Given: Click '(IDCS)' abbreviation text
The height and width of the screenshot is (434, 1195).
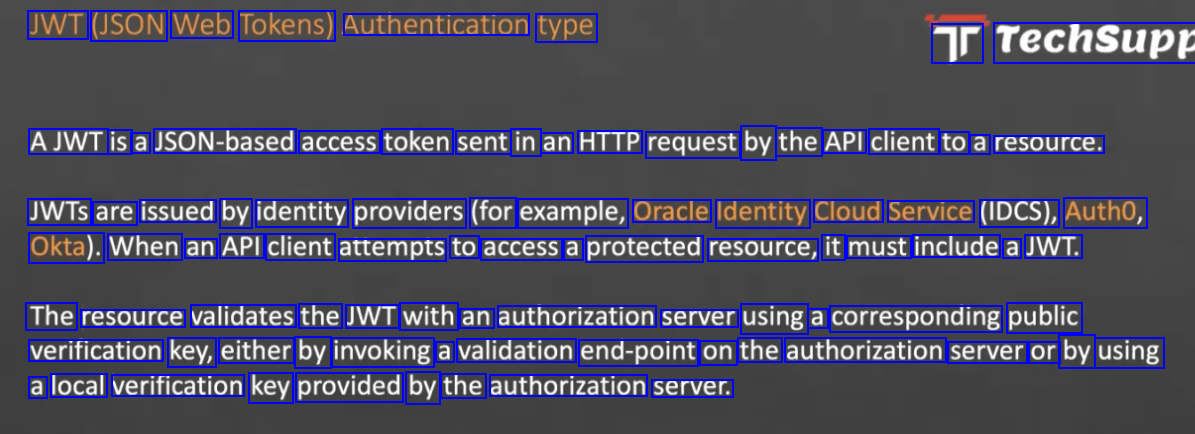Looking at the screenshot, I should (1018, 212).
